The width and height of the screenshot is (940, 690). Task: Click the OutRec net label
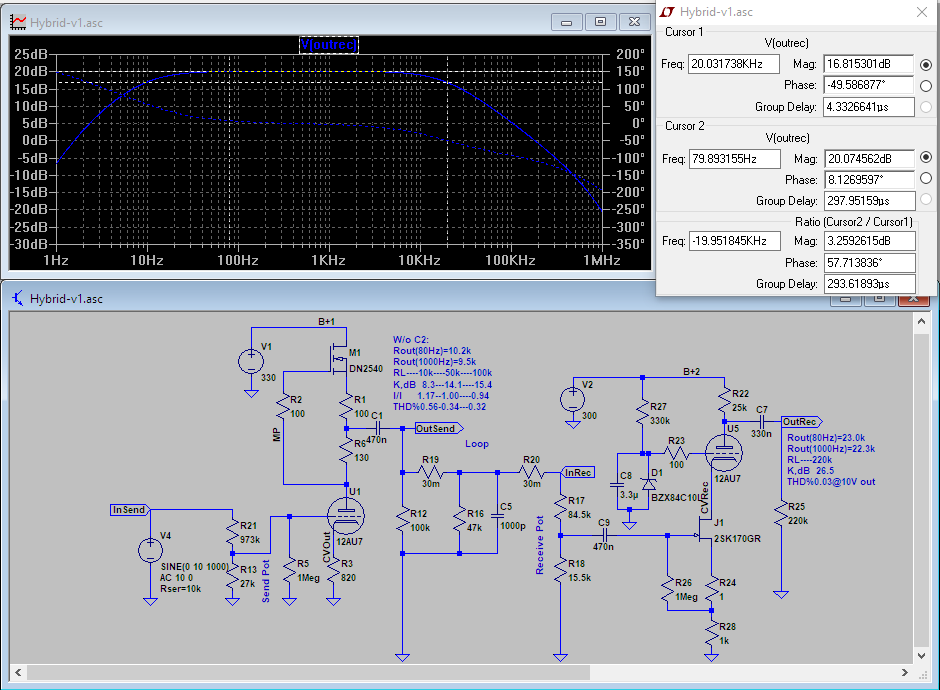pyautogui.click(x=800, y=422)
